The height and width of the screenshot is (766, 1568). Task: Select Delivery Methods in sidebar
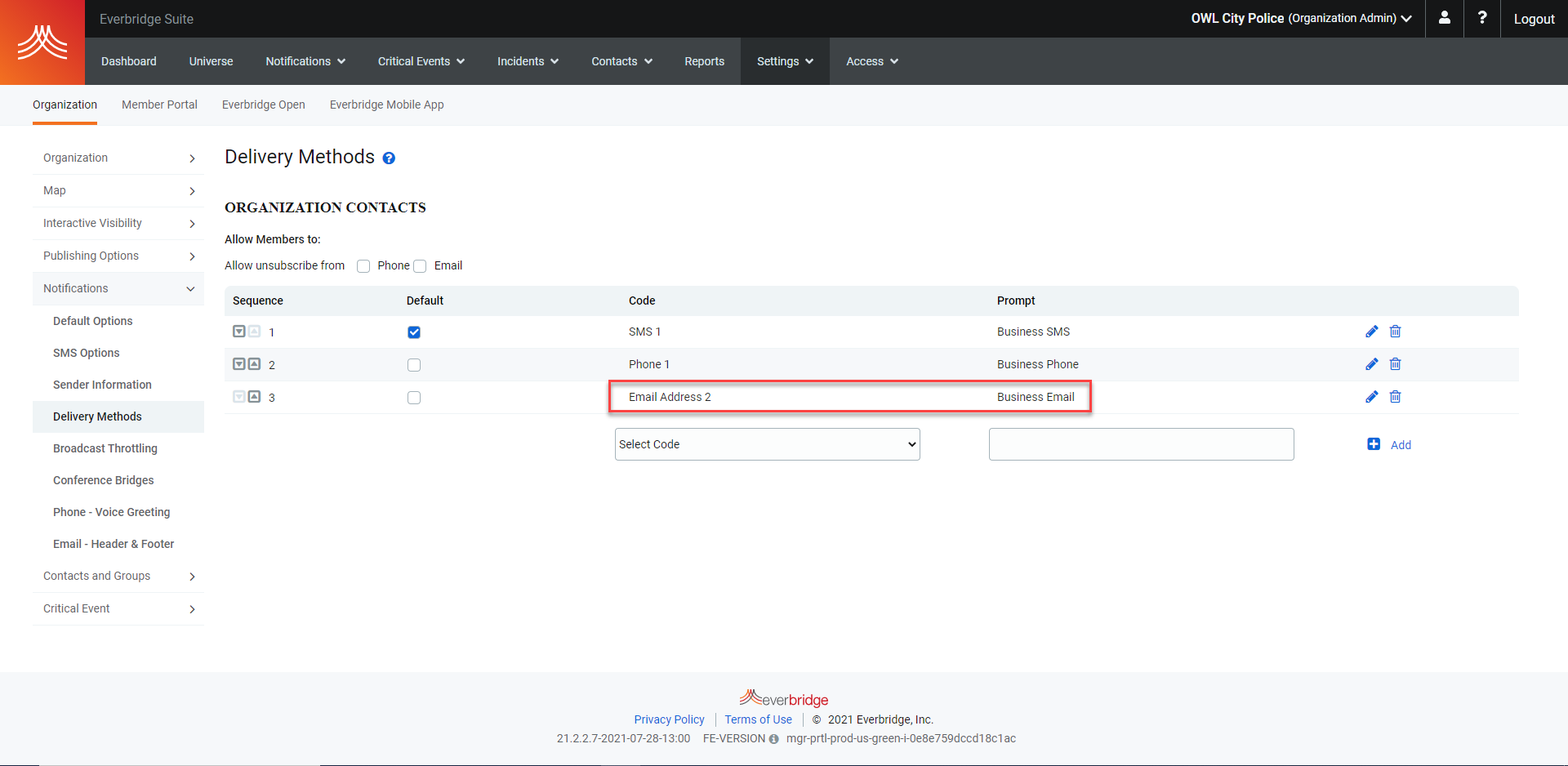click(x=118, y=416)
